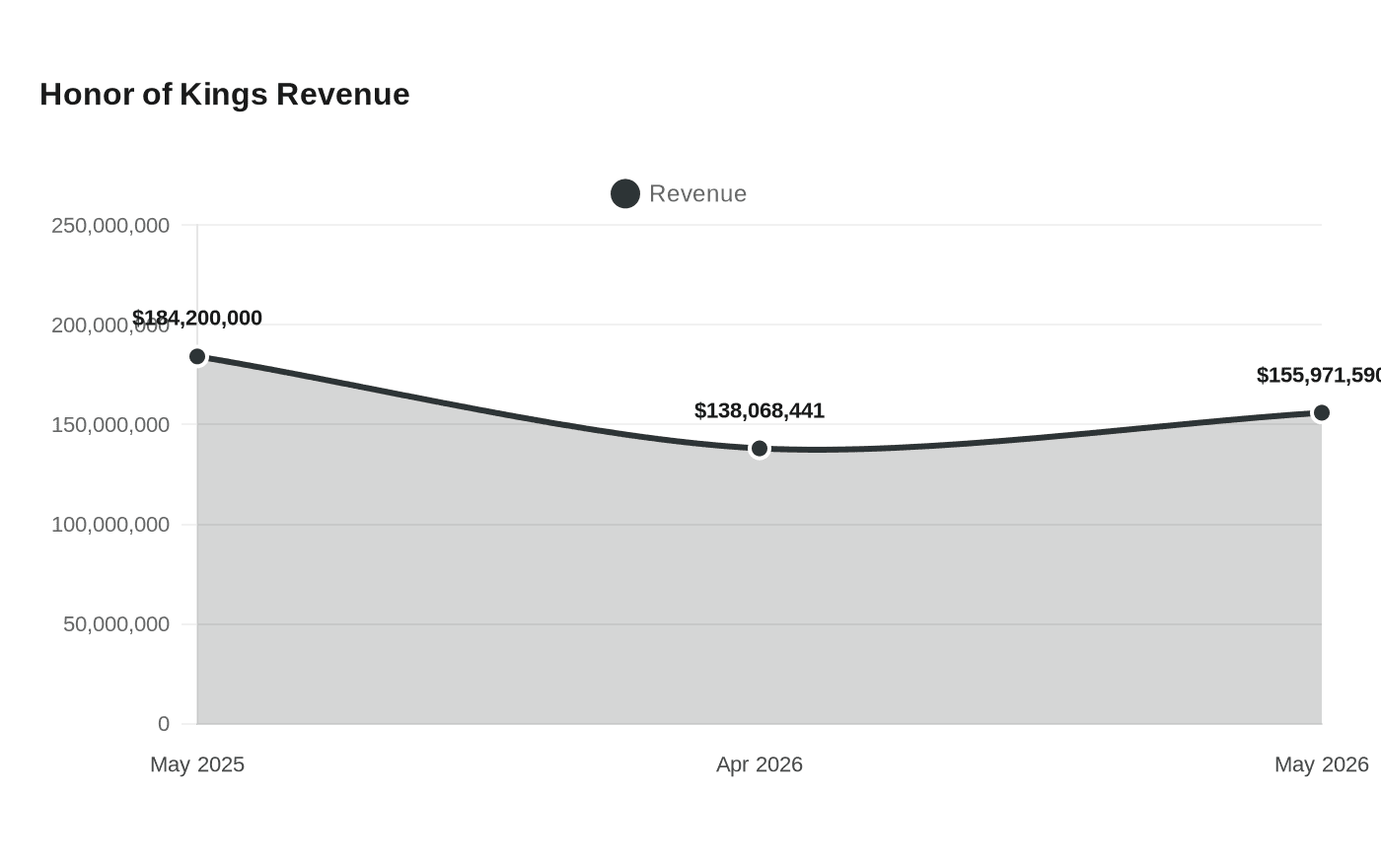This screenshot has height=868, width=1381.
Task: Click the 50,000,000 y-axis label
Action: coord(116,624)
